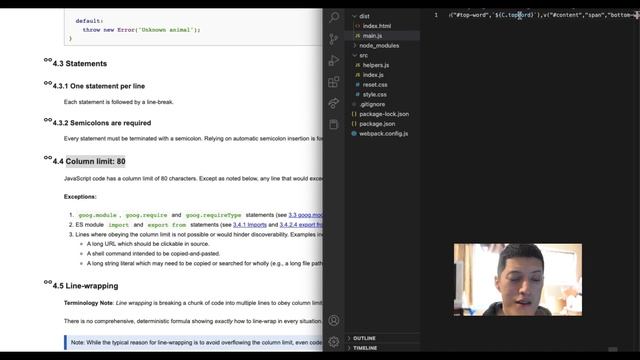This screenshot has width=640, height=360.
Task: Click the 4.3.2 Semicolons are required heading
Action: click(102, 123)
